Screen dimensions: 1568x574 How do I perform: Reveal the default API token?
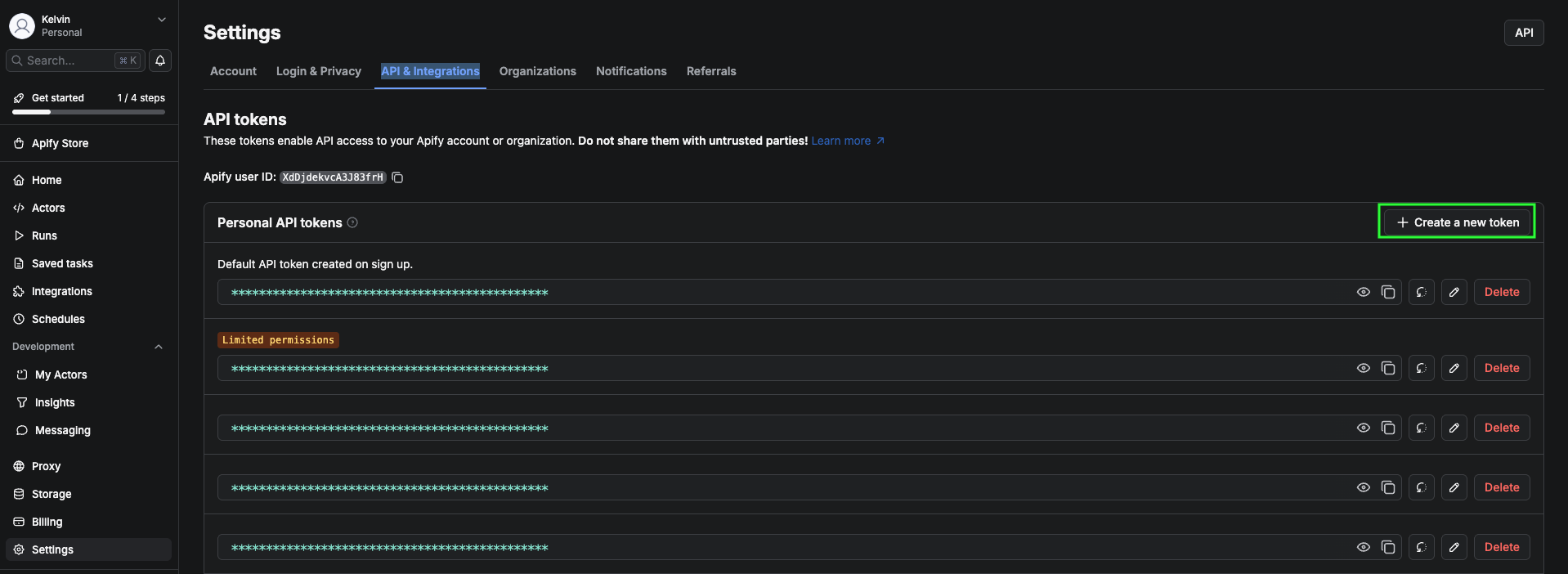(1364, 292)
